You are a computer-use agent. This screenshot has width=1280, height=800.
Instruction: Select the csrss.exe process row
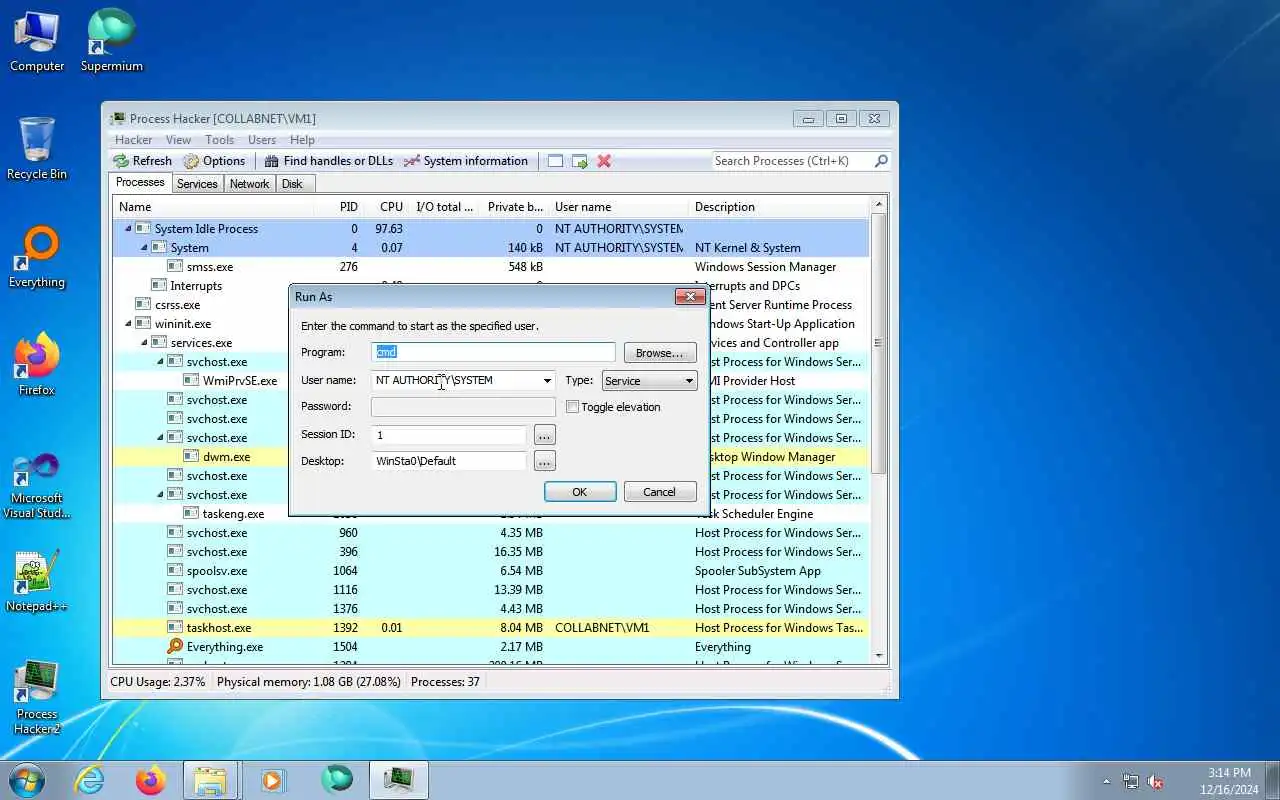490,305
